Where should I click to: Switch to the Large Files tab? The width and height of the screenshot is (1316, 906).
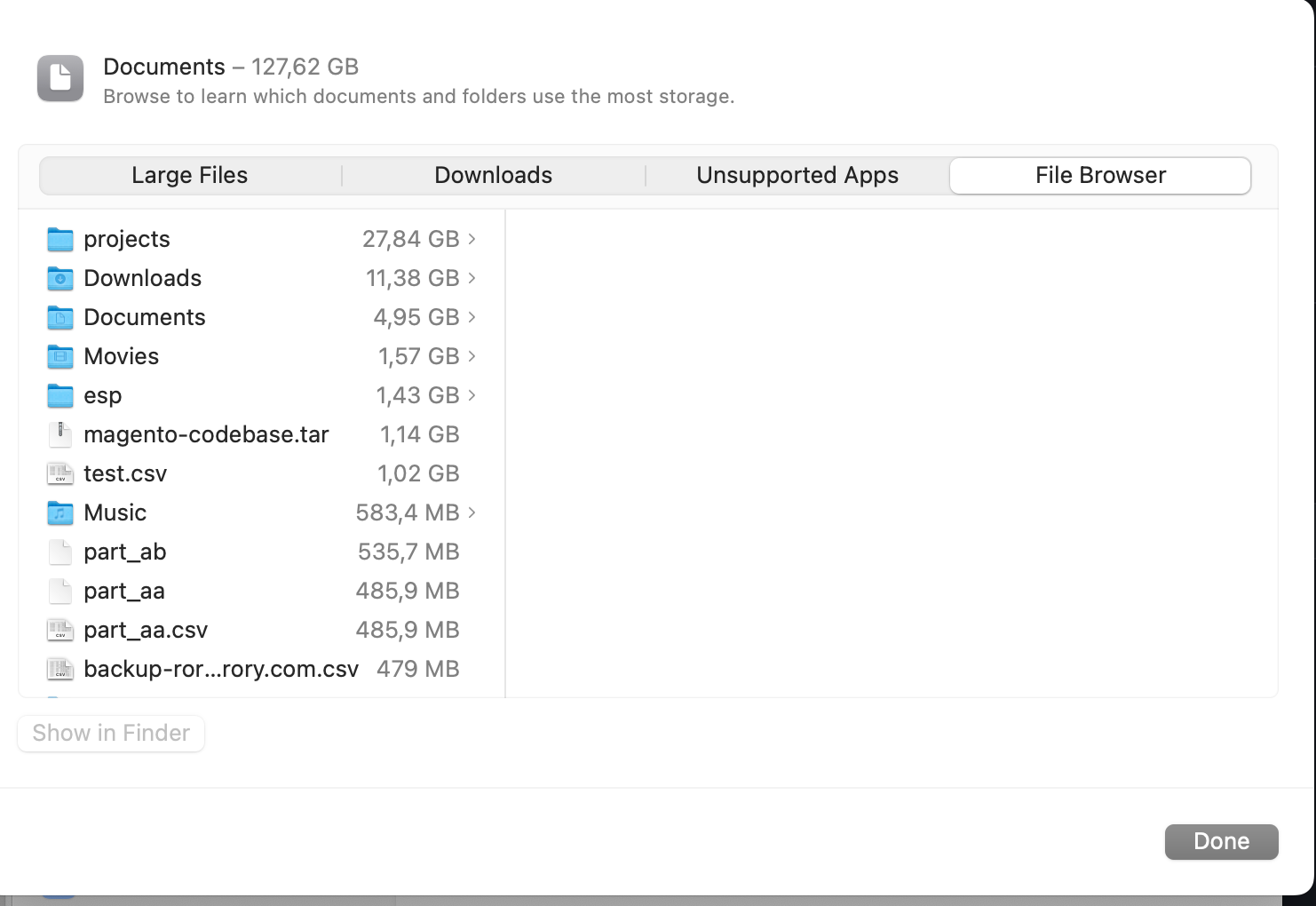190,176
